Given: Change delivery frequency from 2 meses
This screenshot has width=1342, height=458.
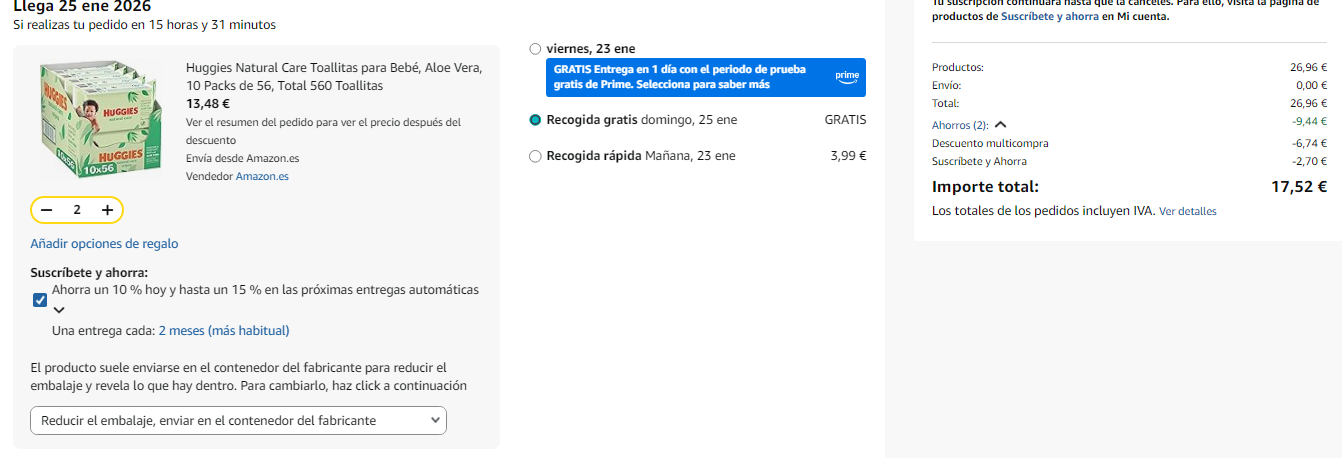Looking at the screenshot, I should tap(223, 331).
